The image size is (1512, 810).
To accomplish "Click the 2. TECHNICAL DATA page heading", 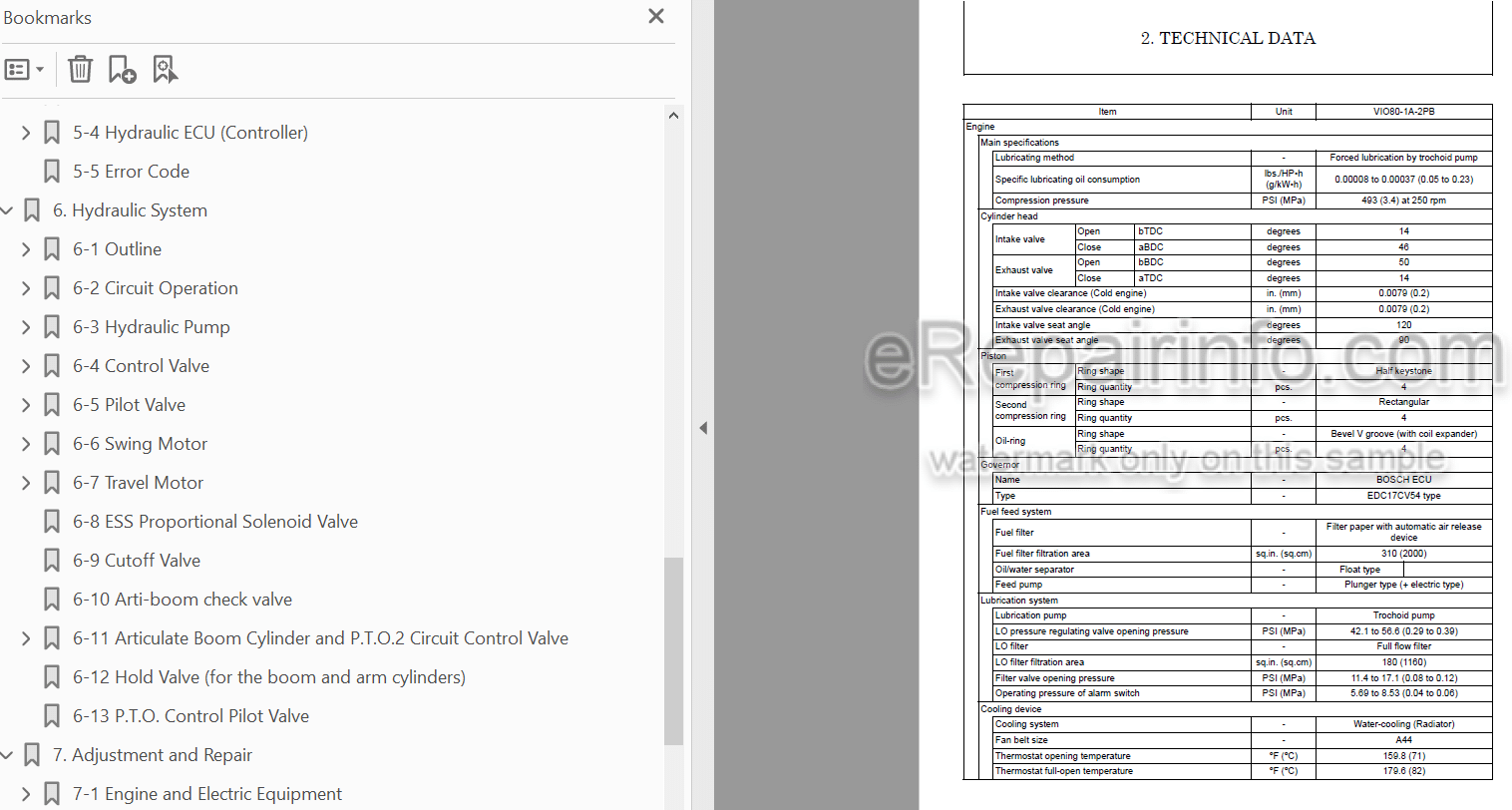I will coord(1228,38).
